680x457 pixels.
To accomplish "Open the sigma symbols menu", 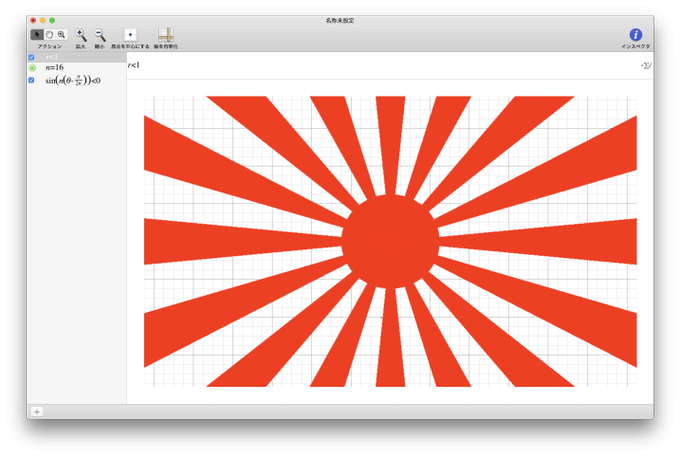I will pyautogui.click(x=646, y=65).
